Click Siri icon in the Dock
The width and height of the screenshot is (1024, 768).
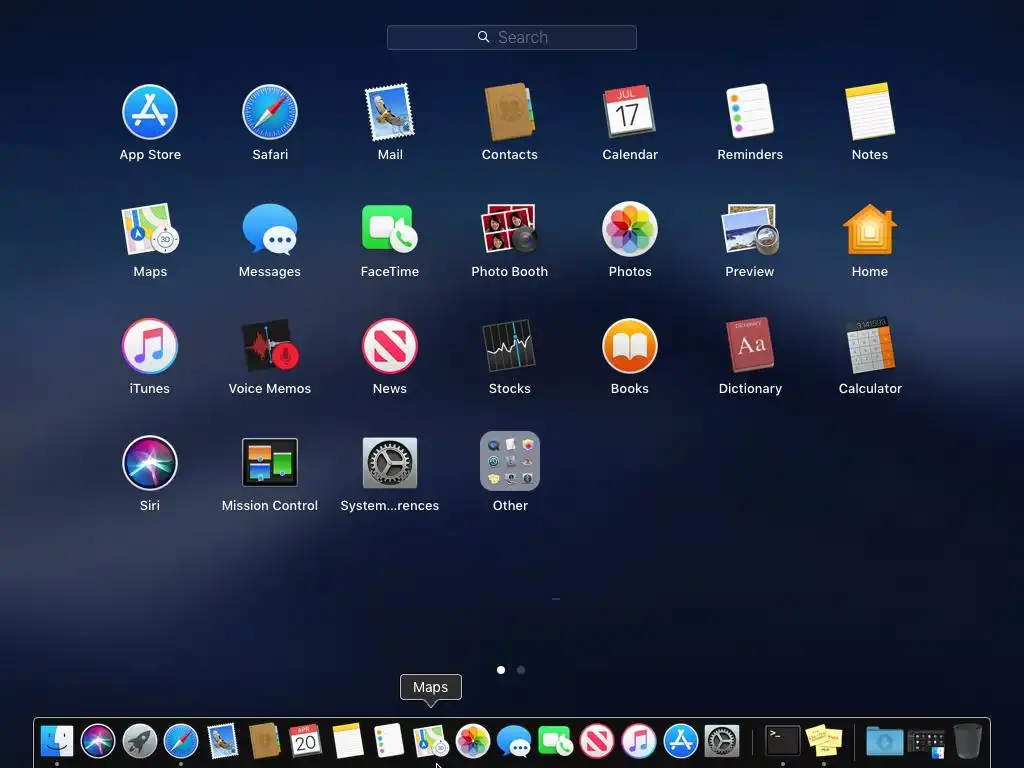coord(98,741)
